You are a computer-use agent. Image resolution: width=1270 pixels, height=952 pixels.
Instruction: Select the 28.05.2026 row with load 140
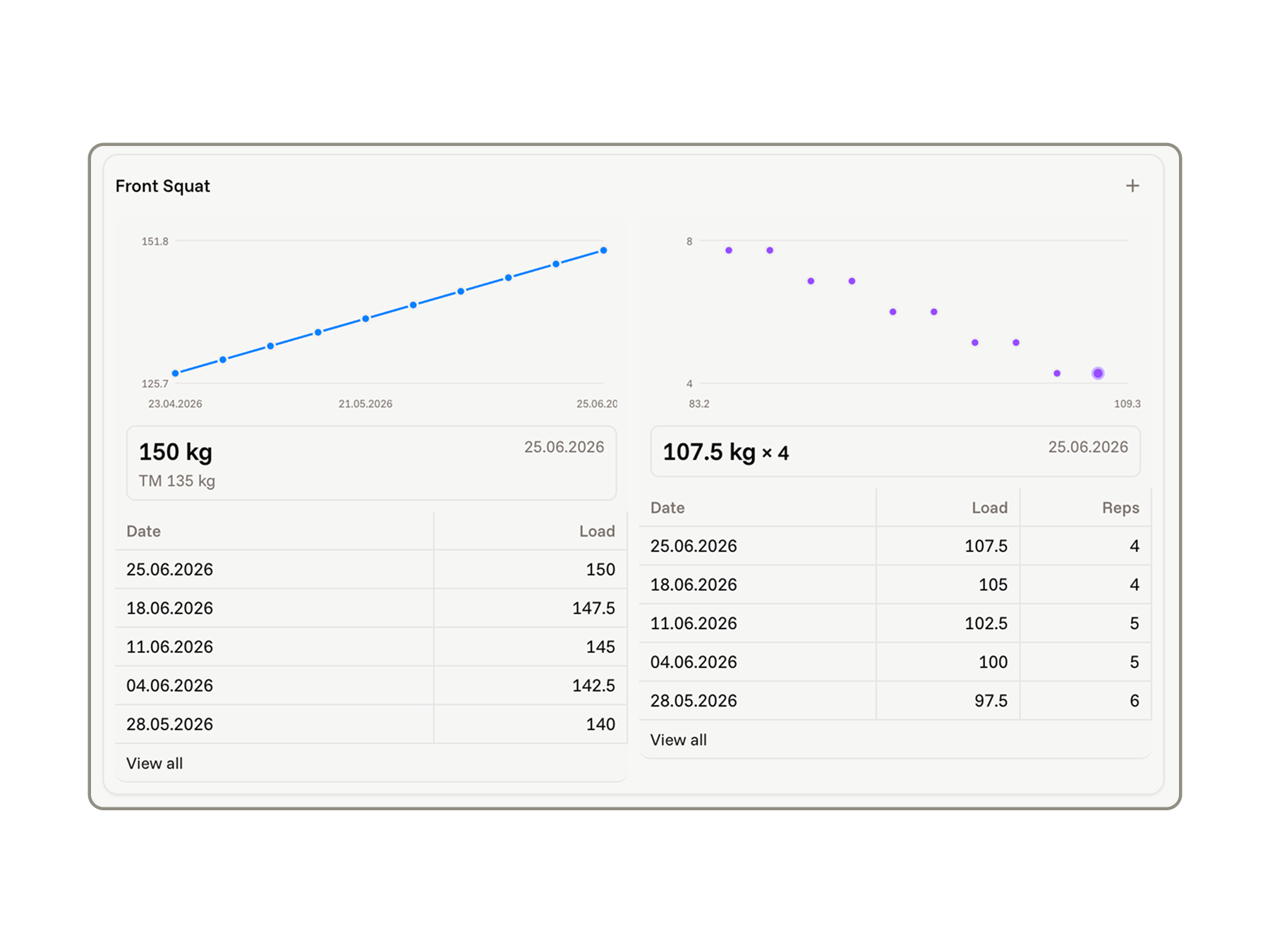371,724
